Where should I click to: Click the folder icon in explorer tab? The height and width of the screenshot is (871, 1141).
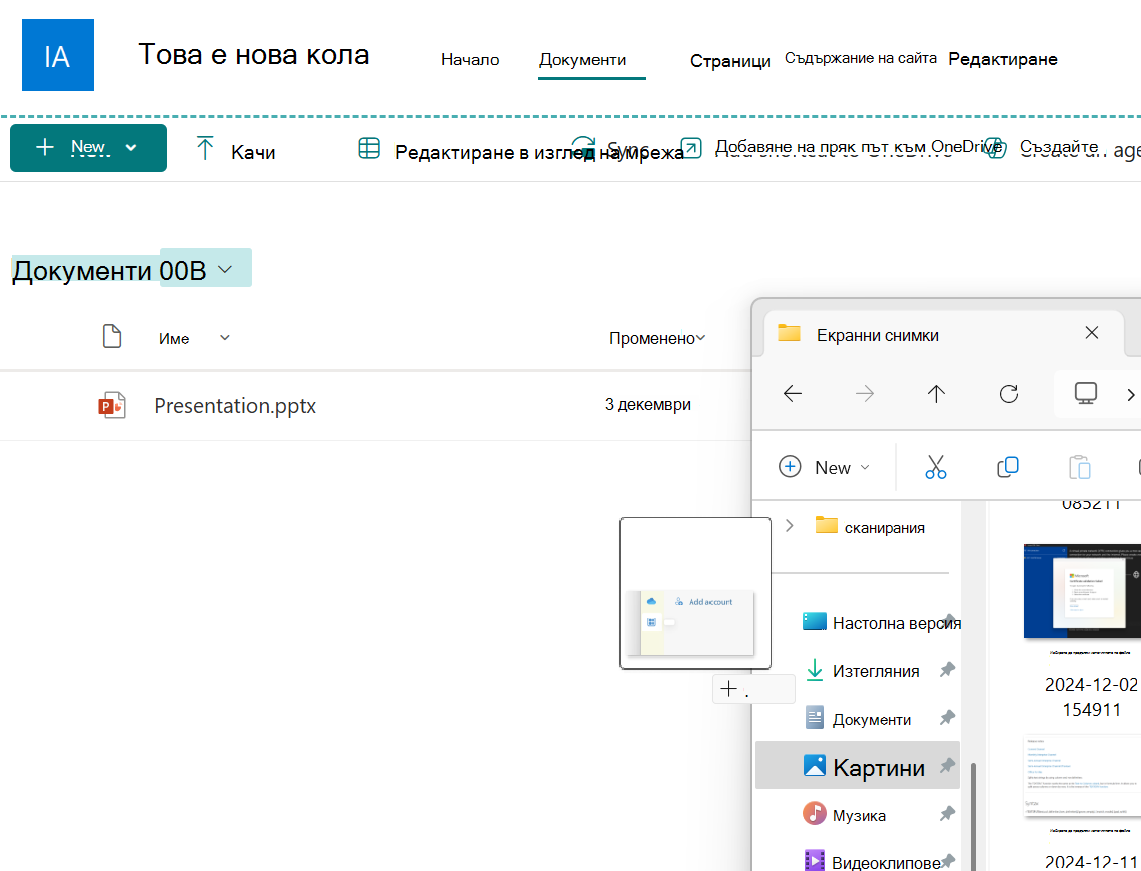click(x=790, y=334)
